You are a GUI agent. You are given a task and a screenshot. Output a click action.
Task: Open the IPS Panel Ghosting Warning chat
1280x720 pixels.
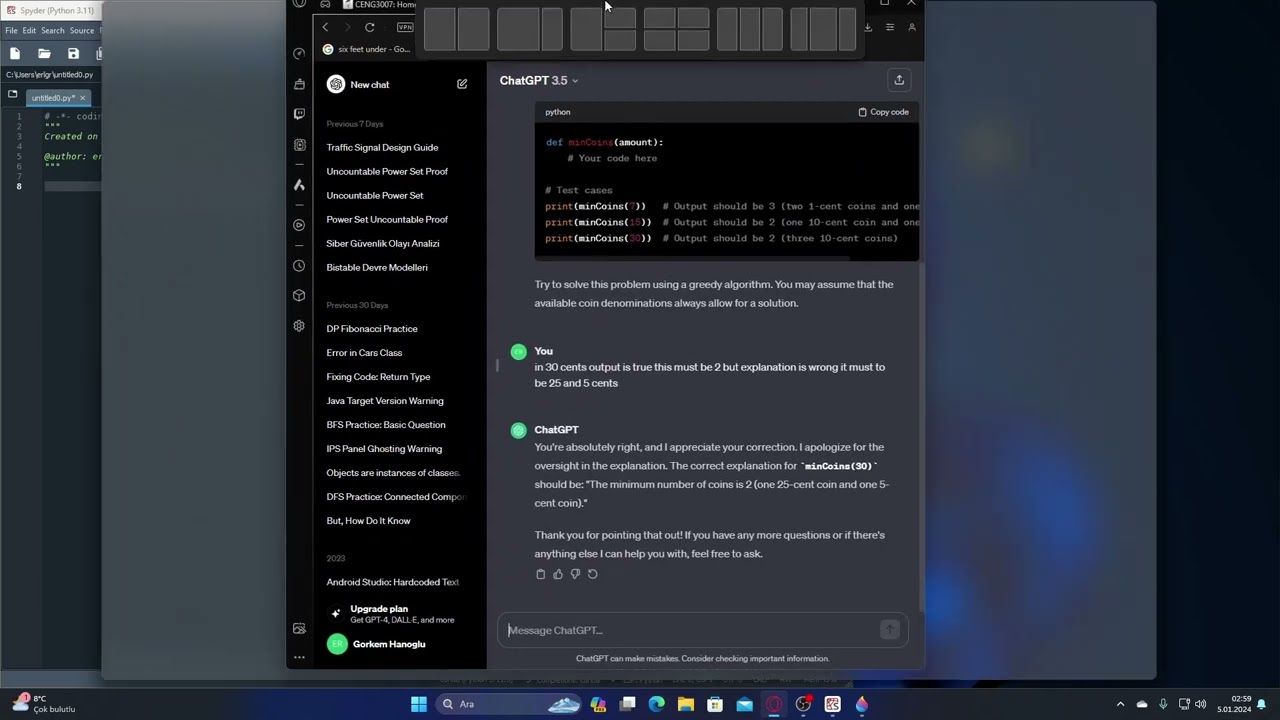click(384, 449)
